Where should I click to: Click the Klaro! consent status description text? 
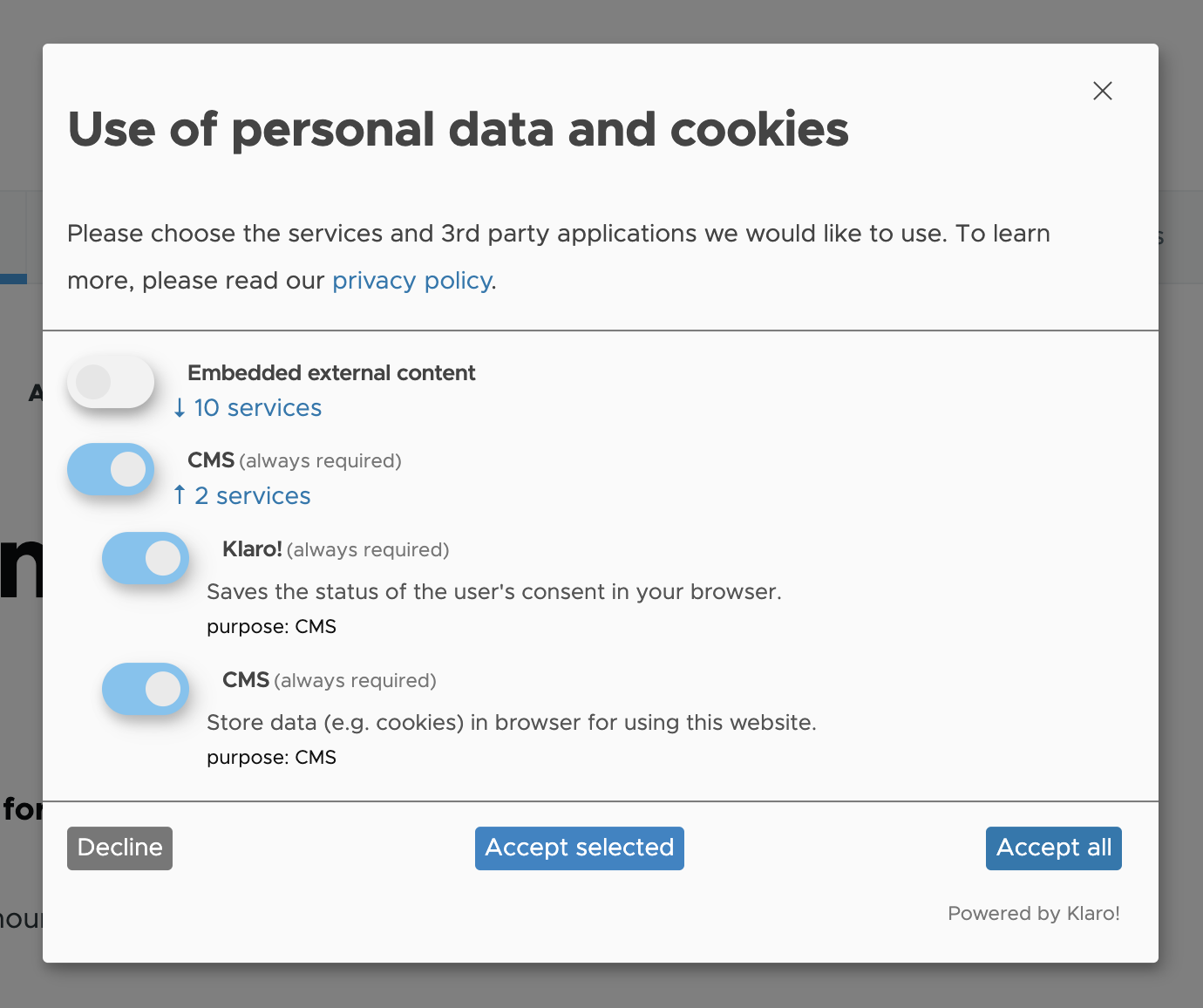[493, 592]
